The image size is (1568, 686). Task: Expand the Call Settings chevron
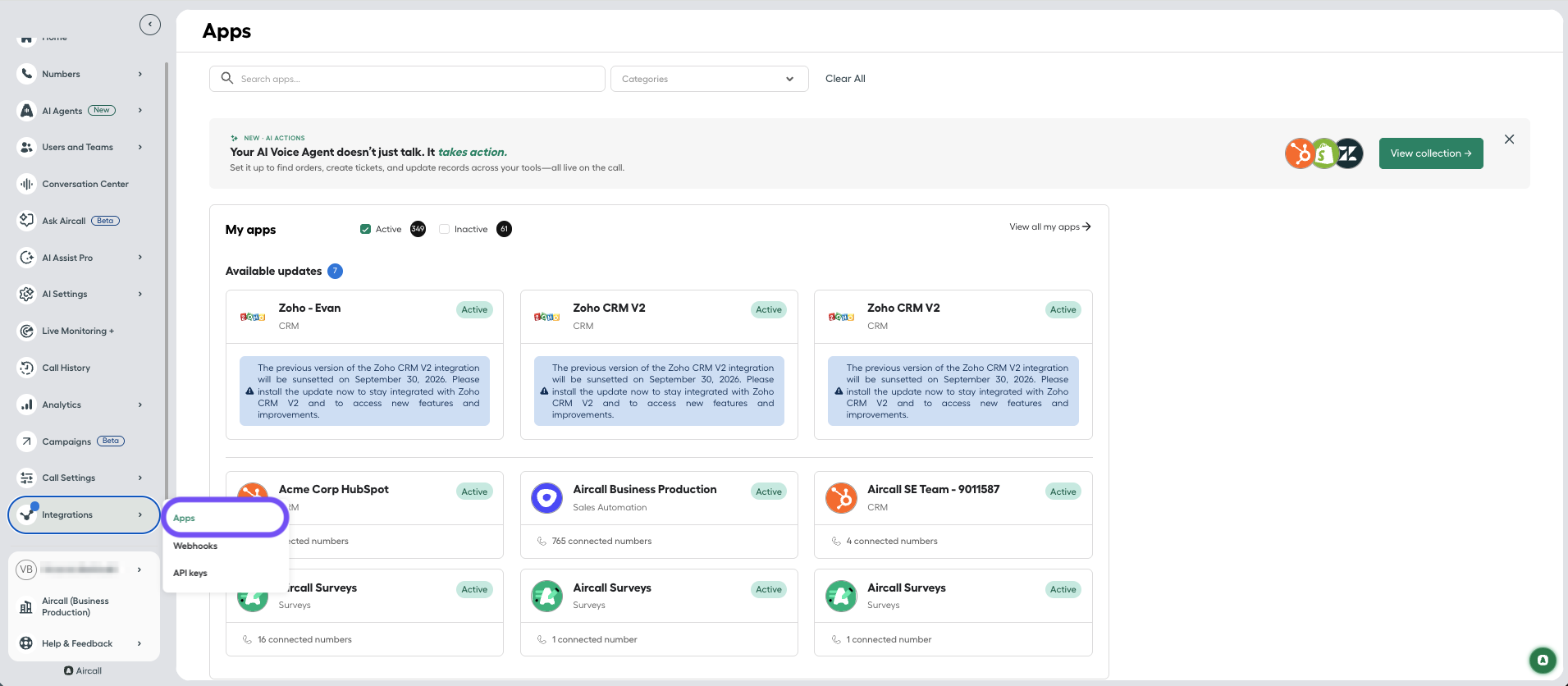140,478
